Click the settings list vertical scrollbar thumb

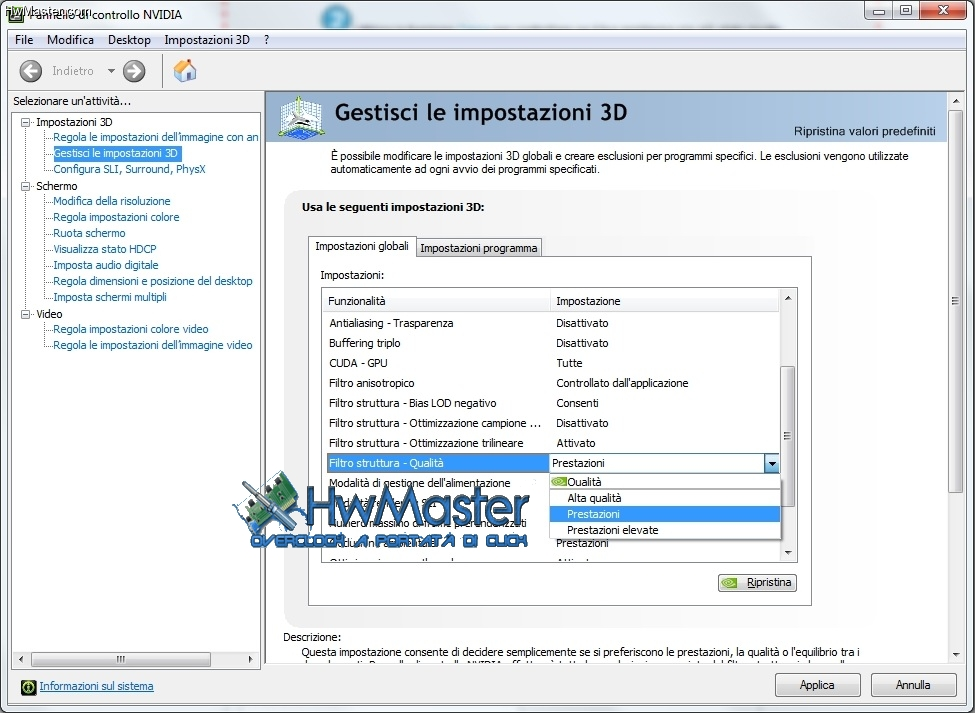point(788,436)
